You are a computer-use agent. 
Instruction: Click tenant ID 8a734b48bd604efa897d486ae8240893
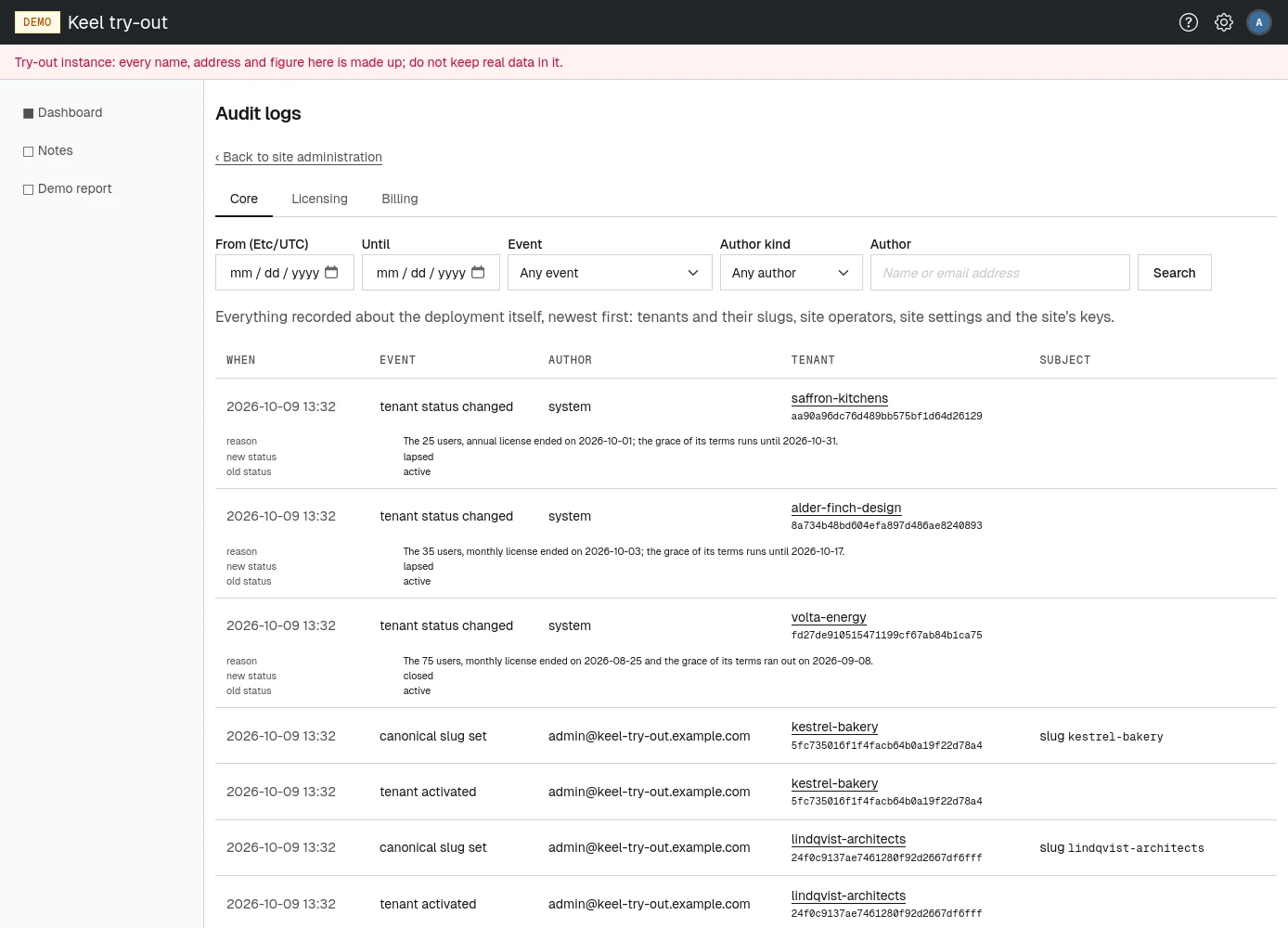click(886, 526)
